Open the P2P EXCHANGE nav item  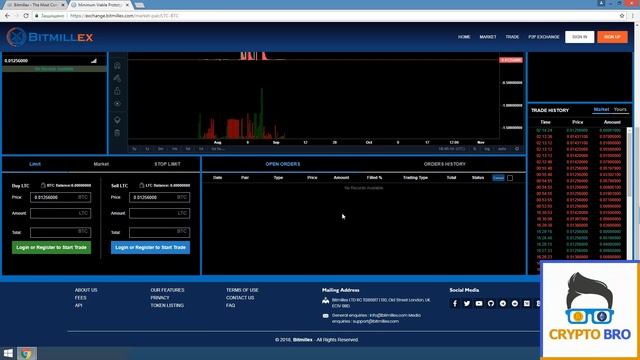point(544,37)
